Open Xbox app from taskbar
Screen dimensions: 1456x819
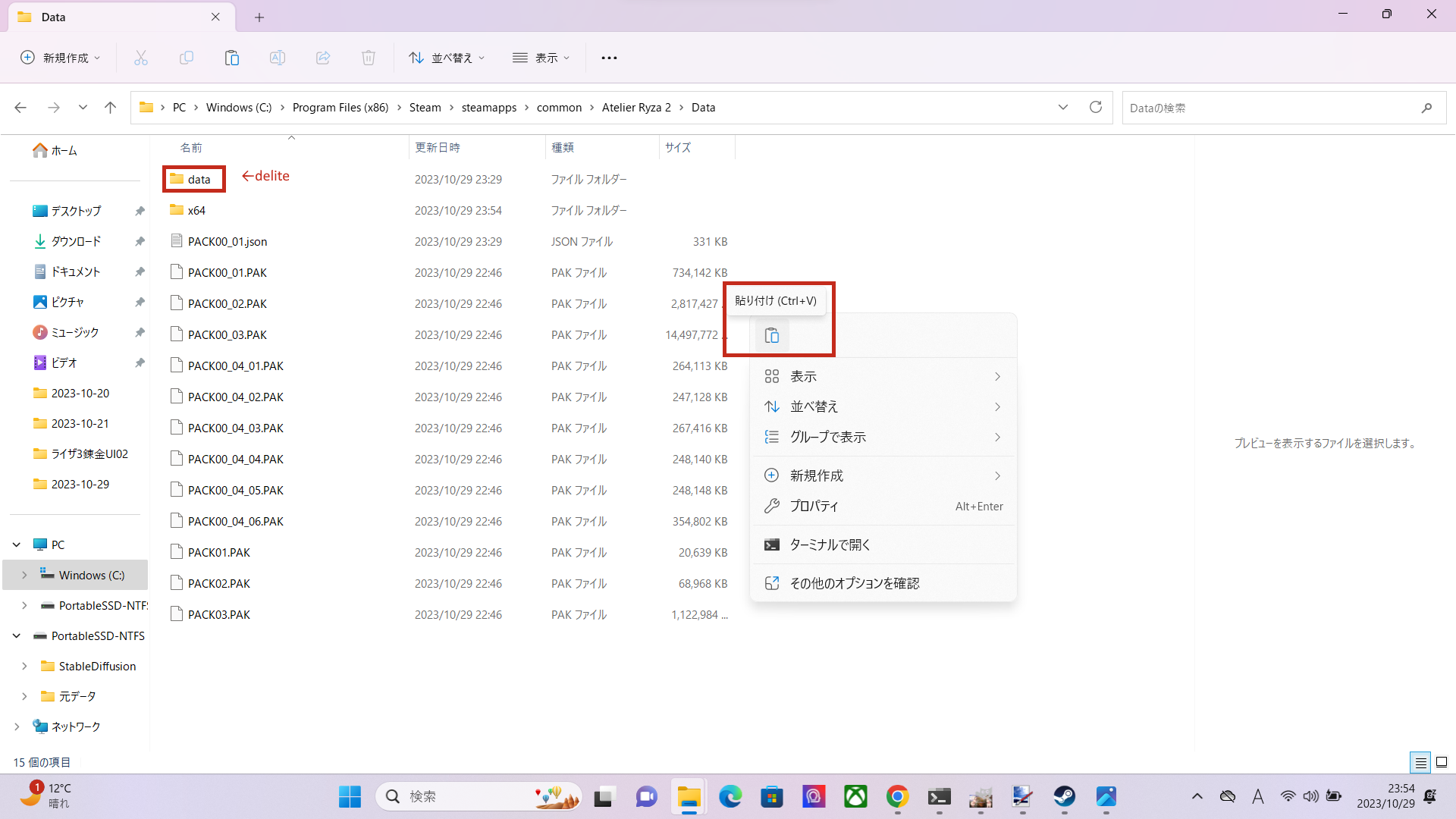point(855,796)
